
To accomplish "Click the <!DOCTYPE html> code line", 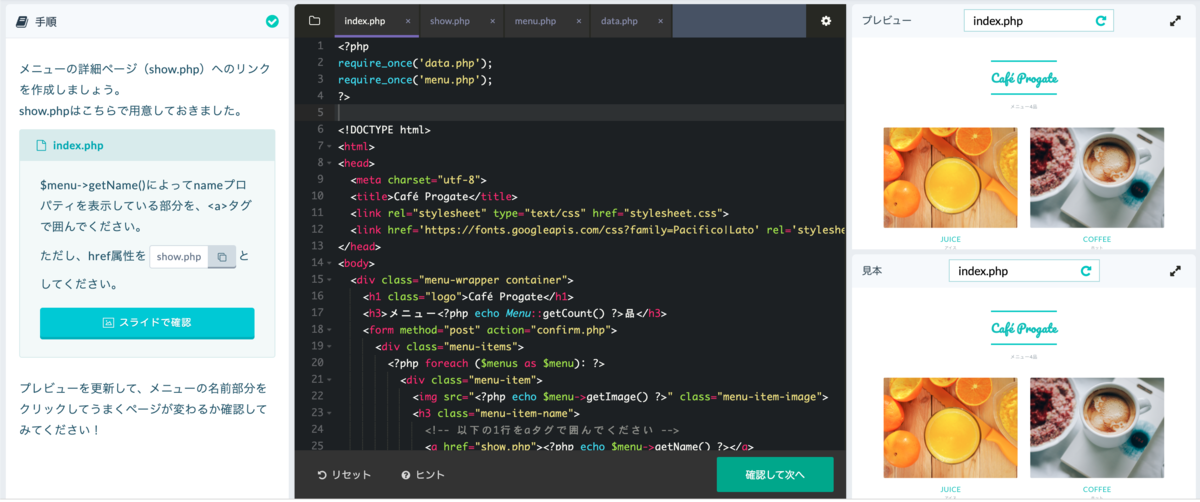I will coord(384,130).
